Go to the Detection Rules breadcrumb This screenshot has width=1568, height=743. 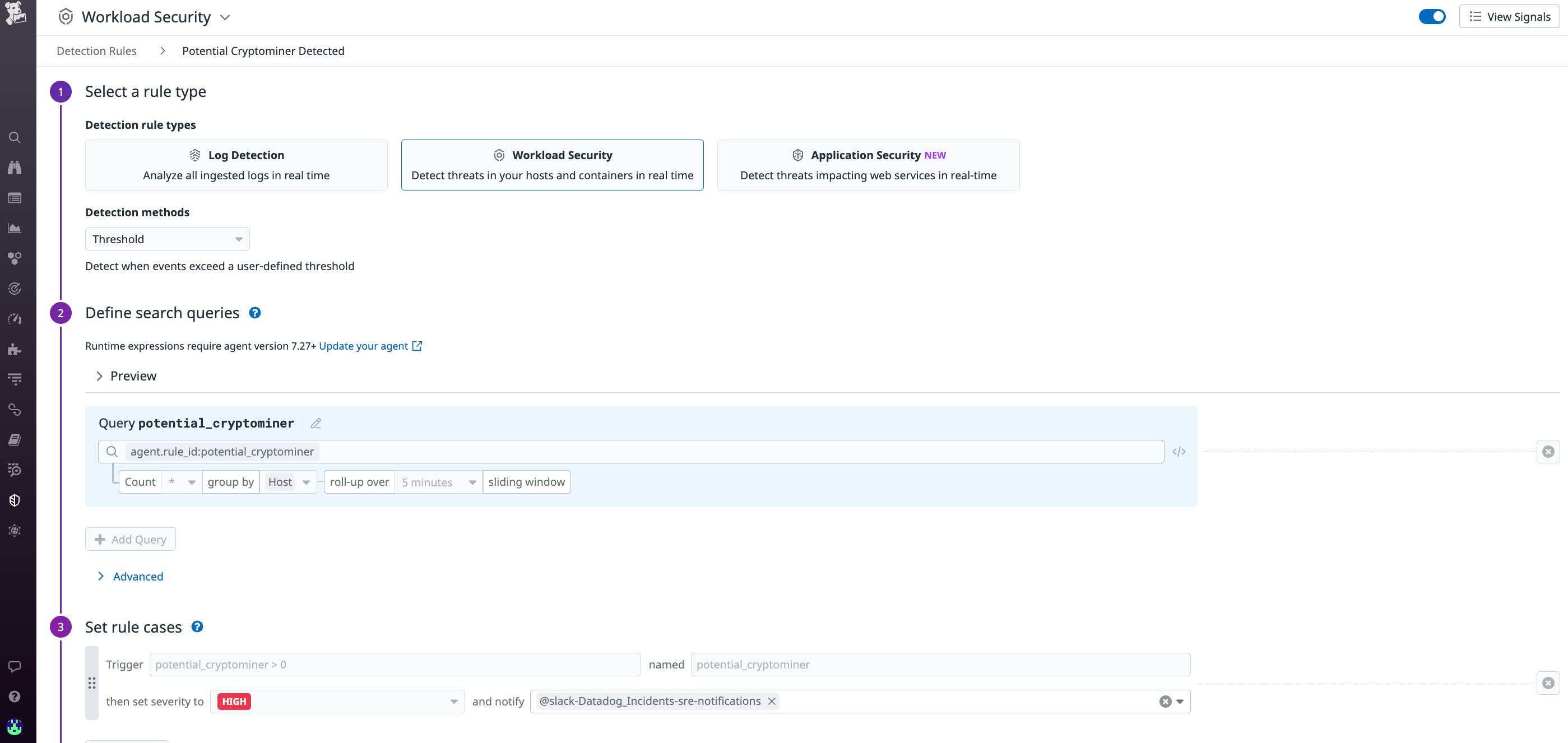(x=96, y=51)
